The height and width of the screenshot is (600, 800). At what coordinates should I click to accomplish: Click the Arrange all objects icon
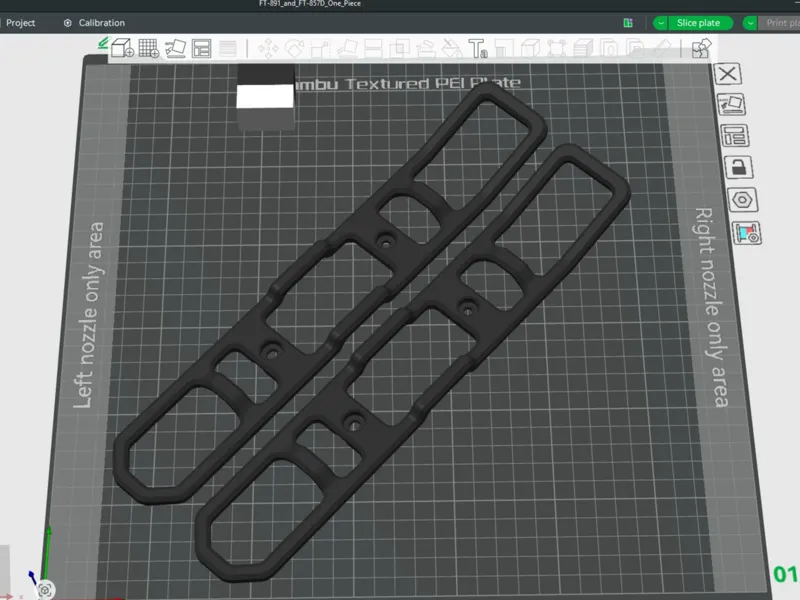pos(202,49)
